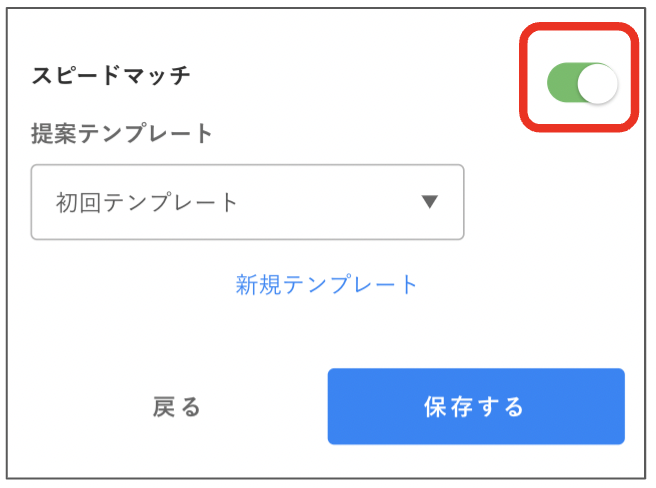Click the white knob of the green toggle
The height and width of the screenshot is (488, 656).
[x=597, y=83]
